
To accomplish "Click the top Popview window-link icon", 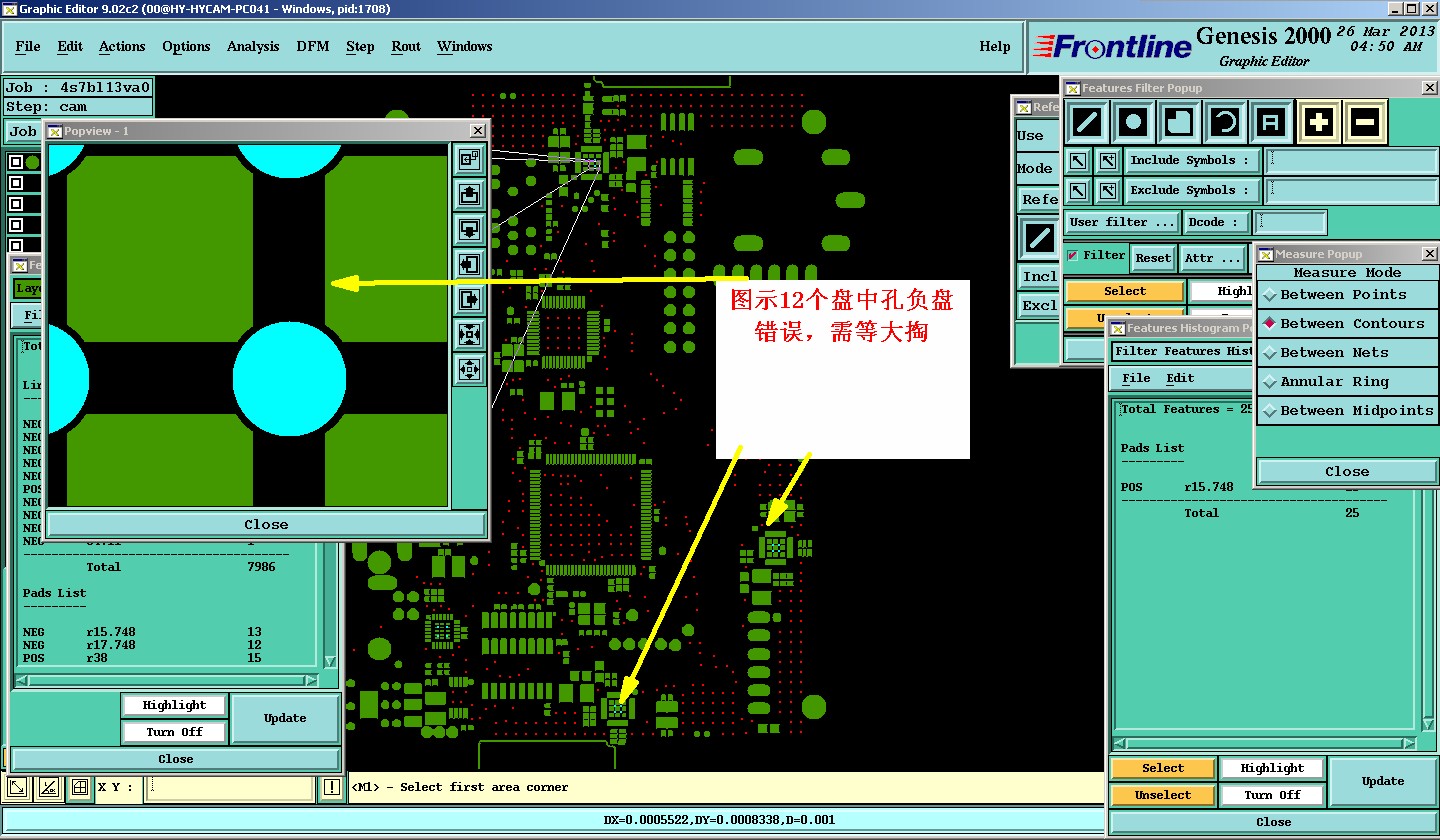I will click(469, 158).
